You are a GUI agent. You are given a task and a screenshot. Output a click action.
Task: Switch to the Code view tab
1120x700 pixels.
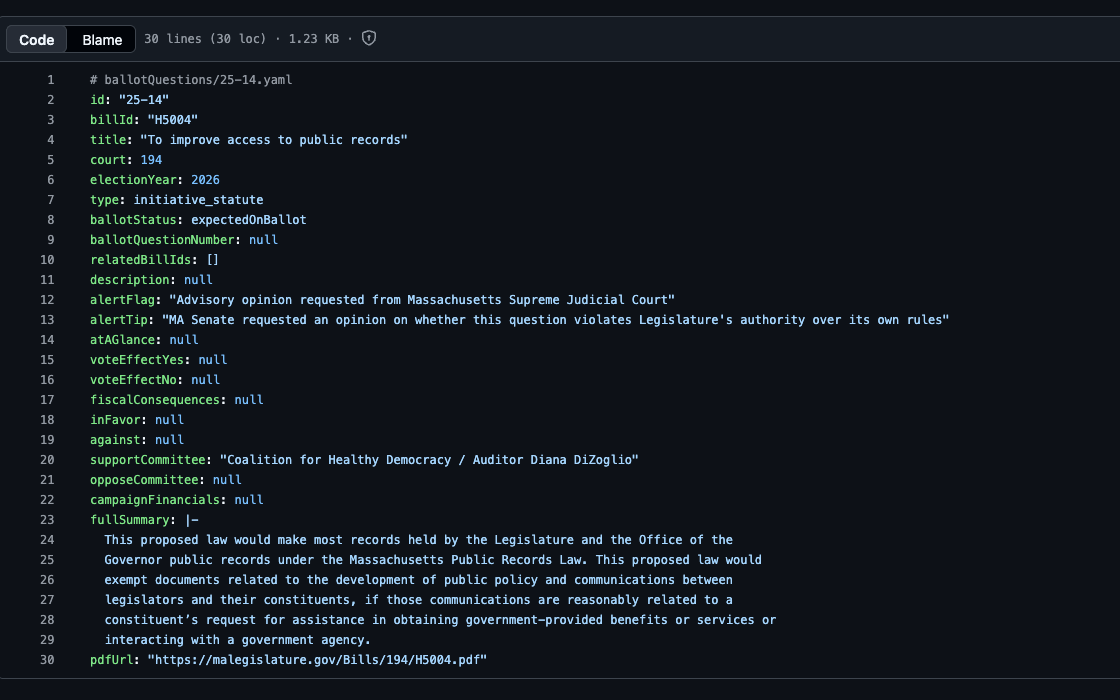(36, 39)
